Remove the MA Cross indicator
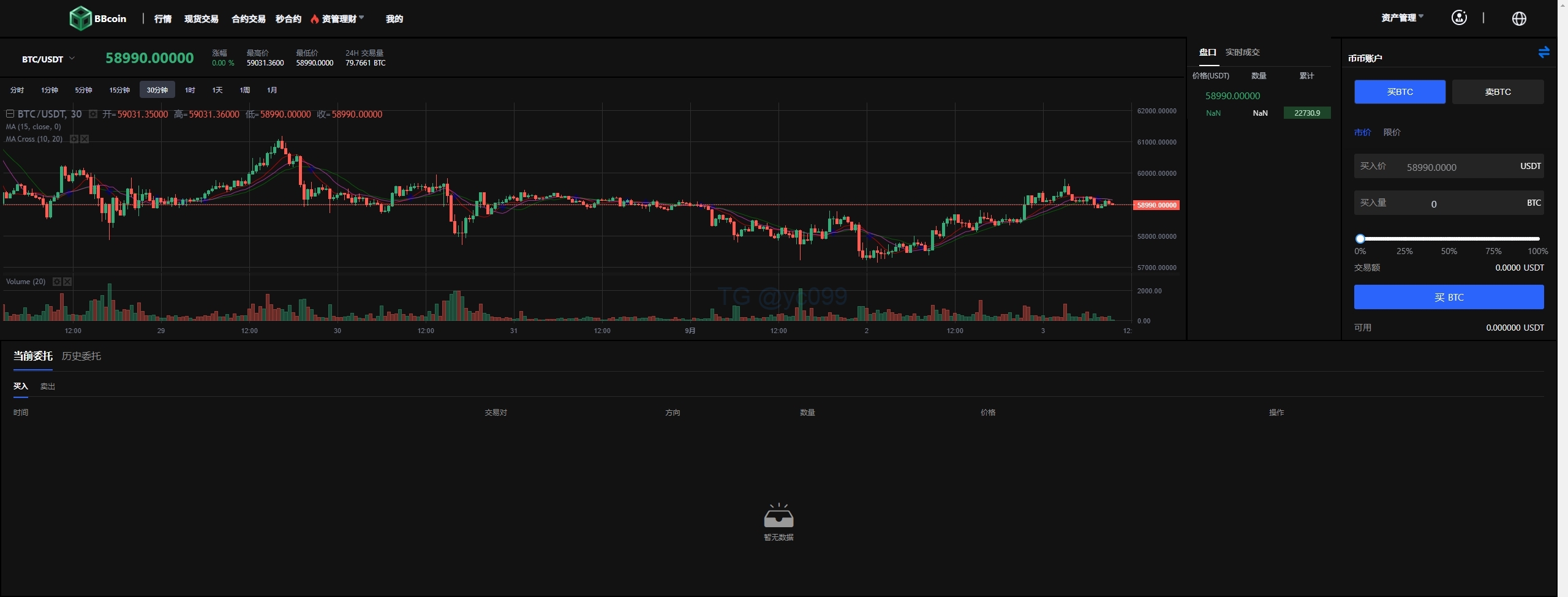This screenshot has height=597, width=1568. point(85,139)
